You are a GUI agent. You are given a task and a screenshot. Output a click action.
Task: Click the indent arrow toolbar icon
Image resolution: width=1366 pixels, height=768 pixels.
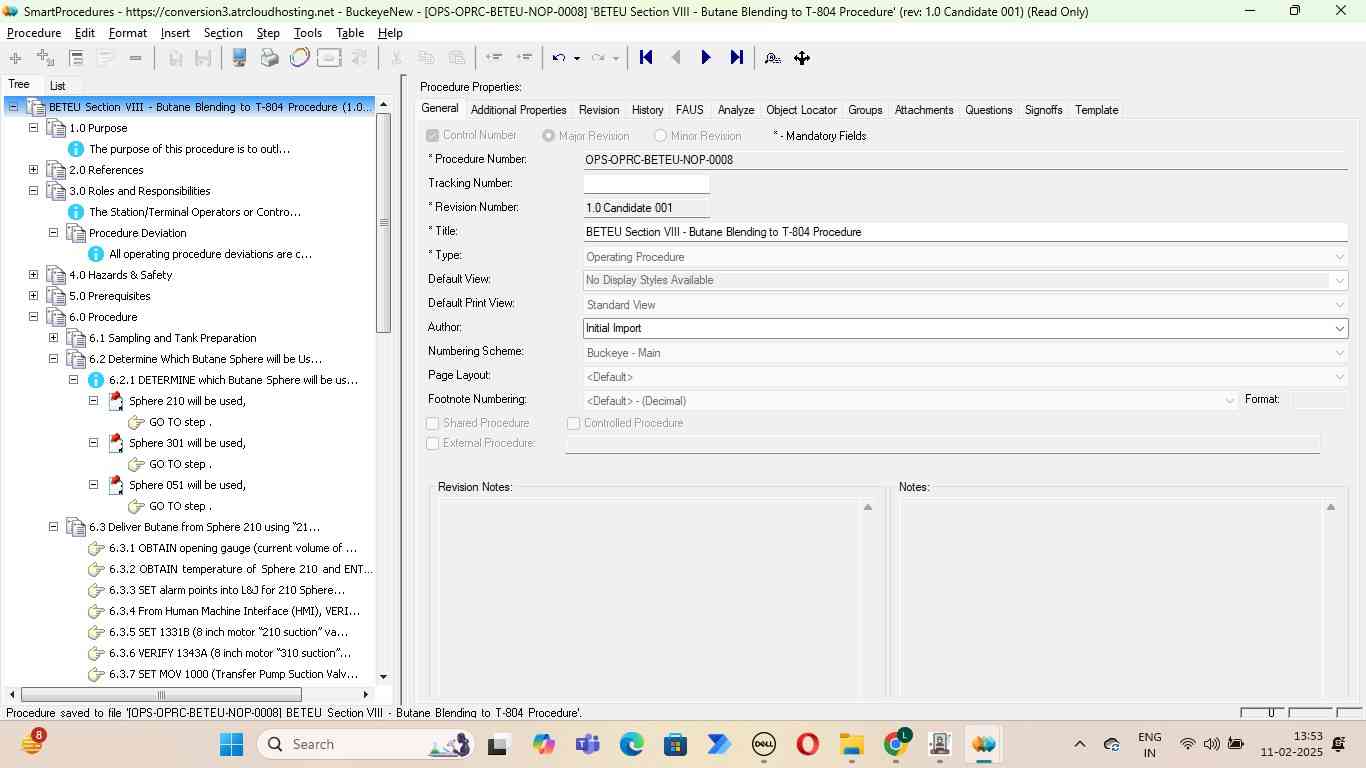[524, 58]
